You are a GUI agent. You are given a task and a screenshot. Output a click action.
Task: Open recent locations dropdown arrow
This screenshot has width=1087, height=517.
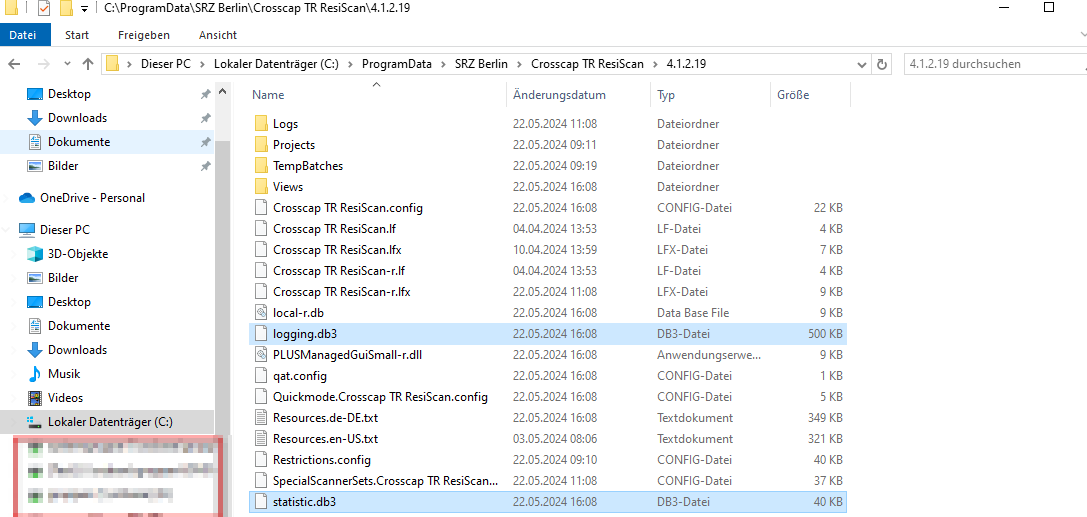tap(67, 64)
